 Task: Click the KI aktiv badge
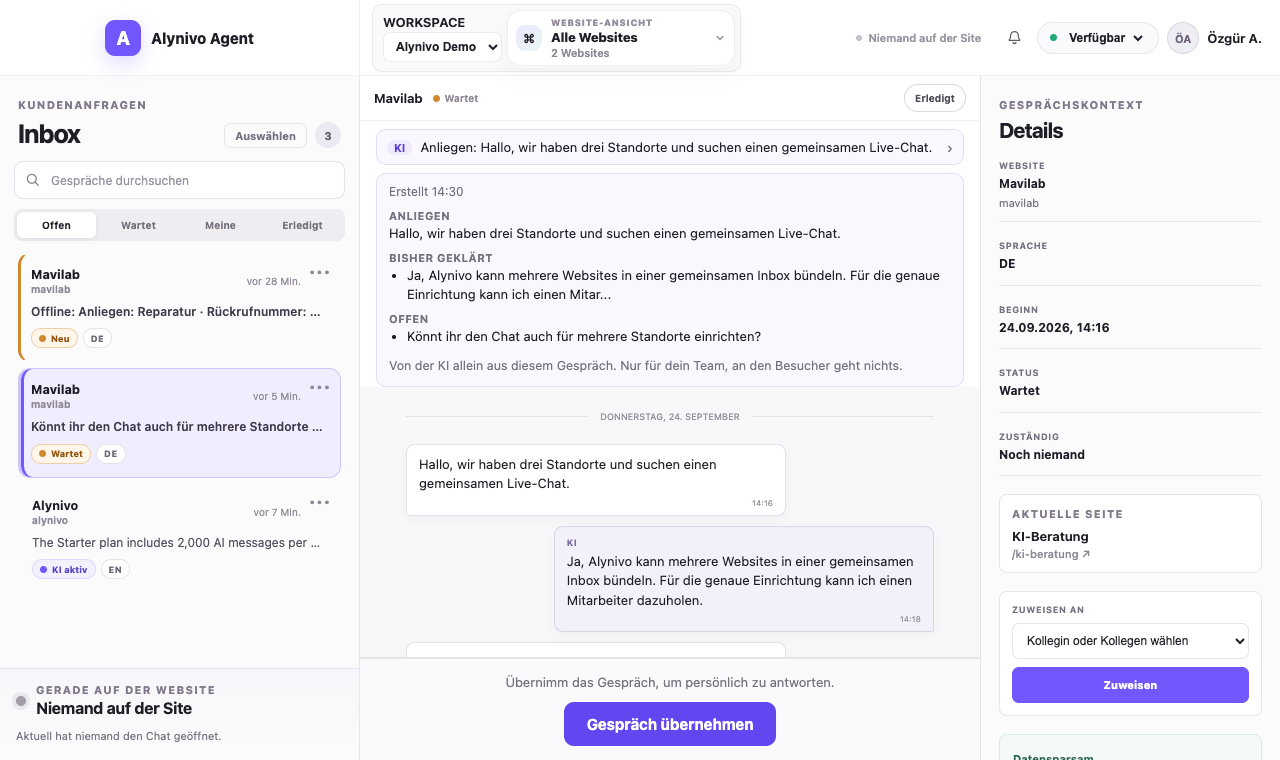pos(64,569)
